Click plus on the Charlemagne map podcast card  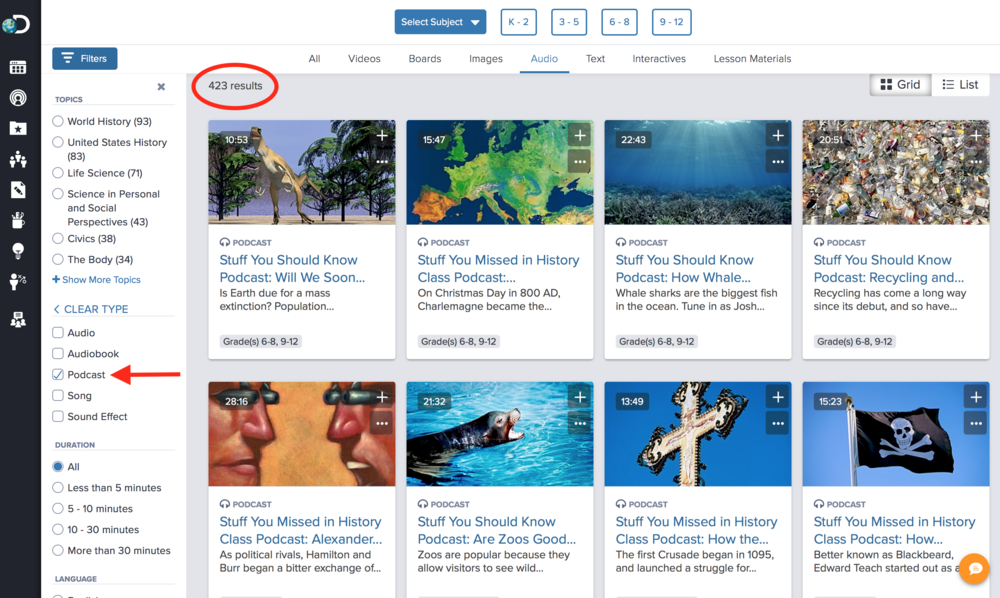580,135
